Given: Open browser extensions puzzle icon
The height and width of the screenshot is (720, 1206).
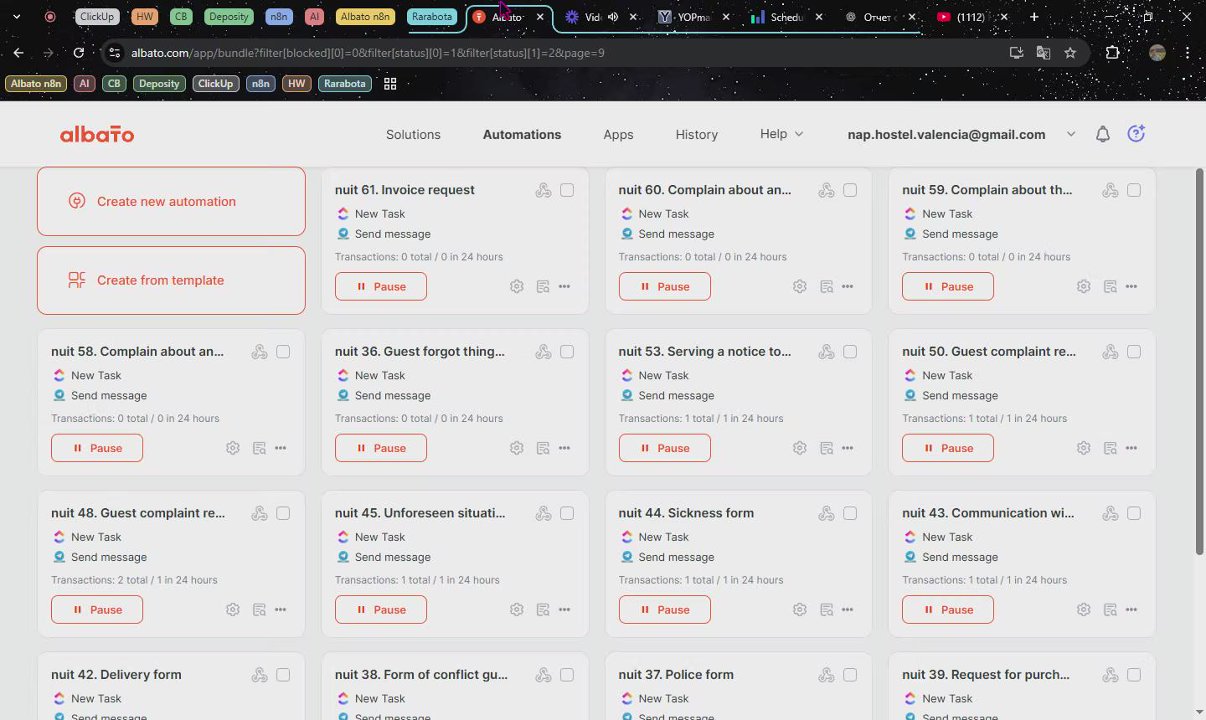Looking at the screenshot, I should click(x=1112, y=52).
